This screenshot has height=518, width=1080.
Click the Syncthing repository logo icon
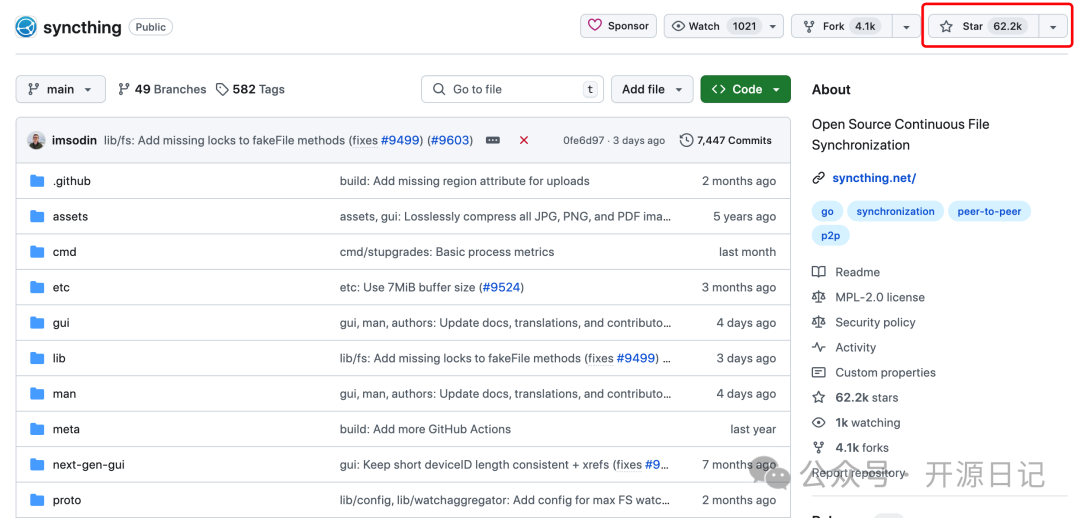tap(26, 27)
